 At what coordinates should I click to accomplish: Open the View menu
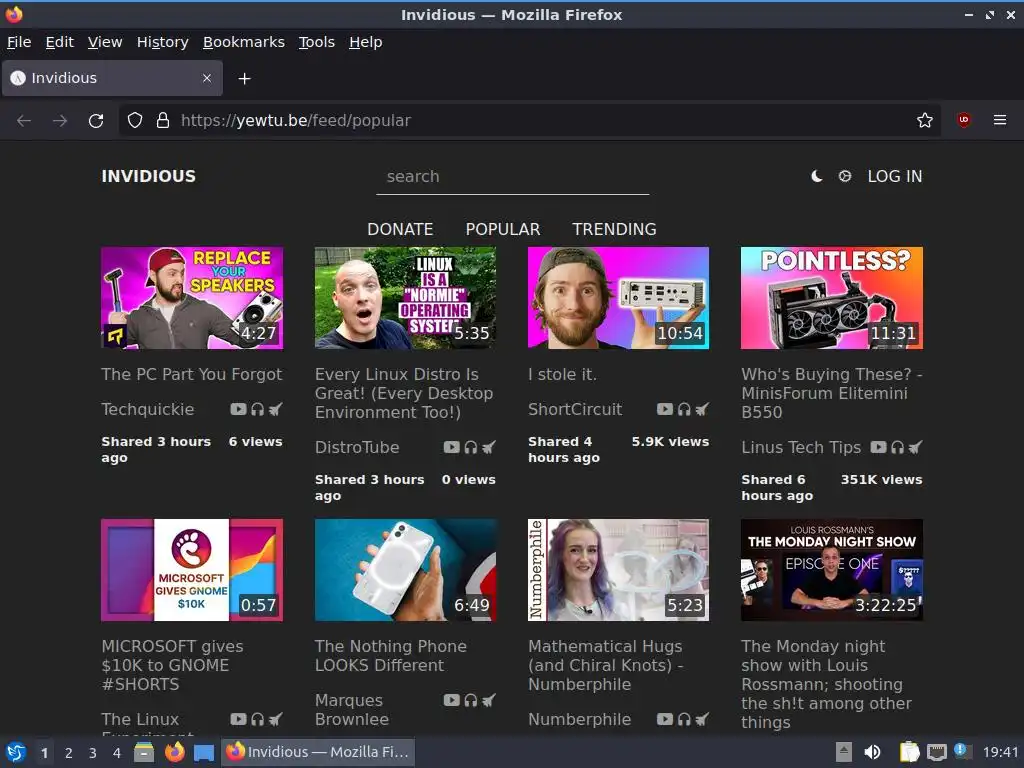(x=105, y=42)
